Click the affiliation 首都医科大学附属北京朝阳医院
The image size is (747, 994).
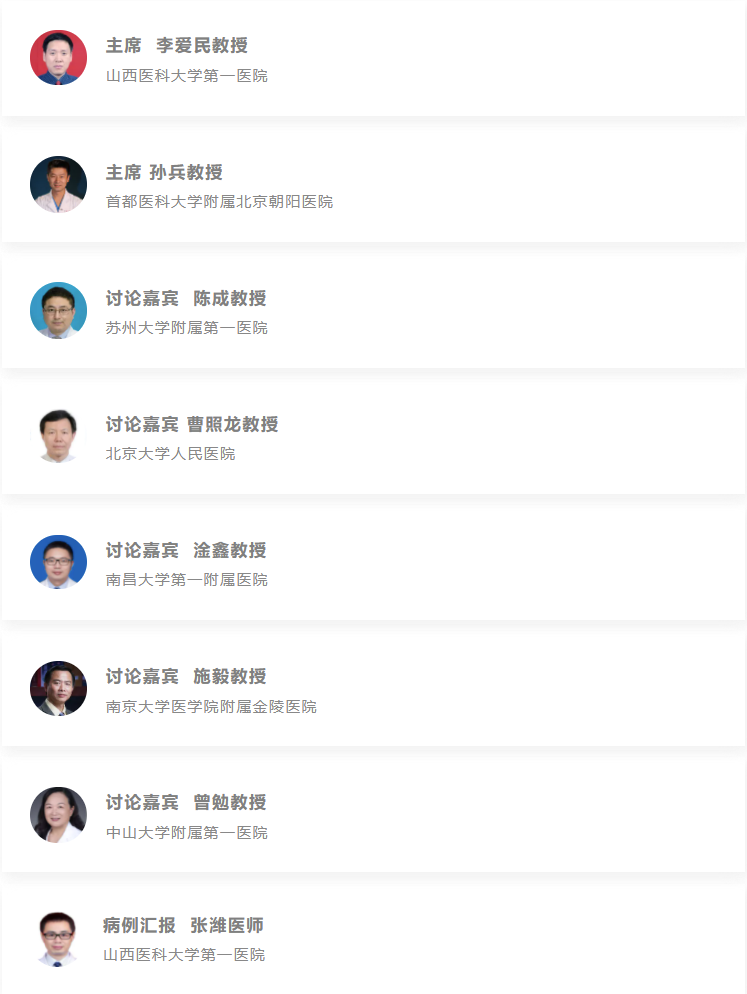pos(219,202)
